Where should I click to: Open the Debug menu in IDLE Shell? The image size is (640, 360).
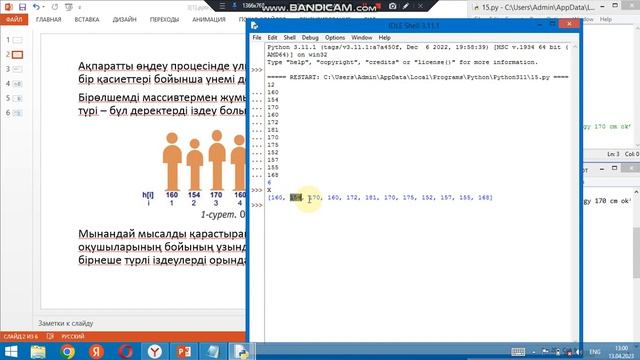coord(310,38)
